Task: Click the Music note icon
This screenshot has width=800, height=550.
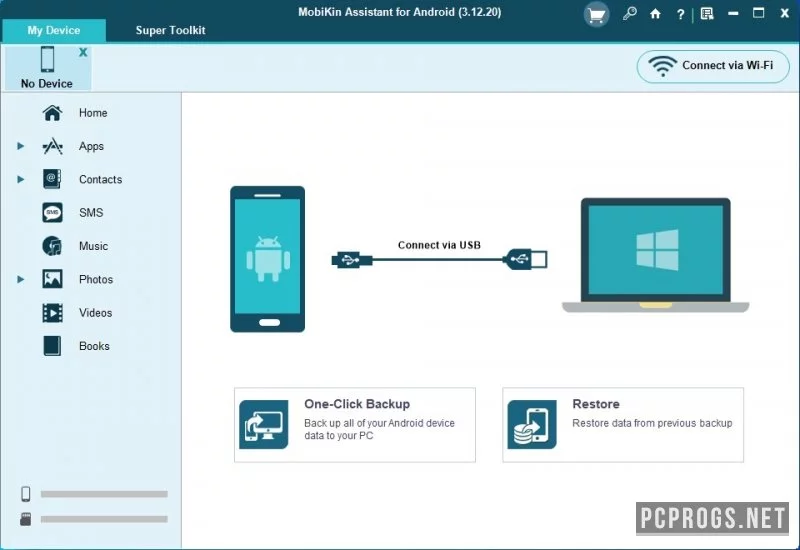Action: click(52, 246)
